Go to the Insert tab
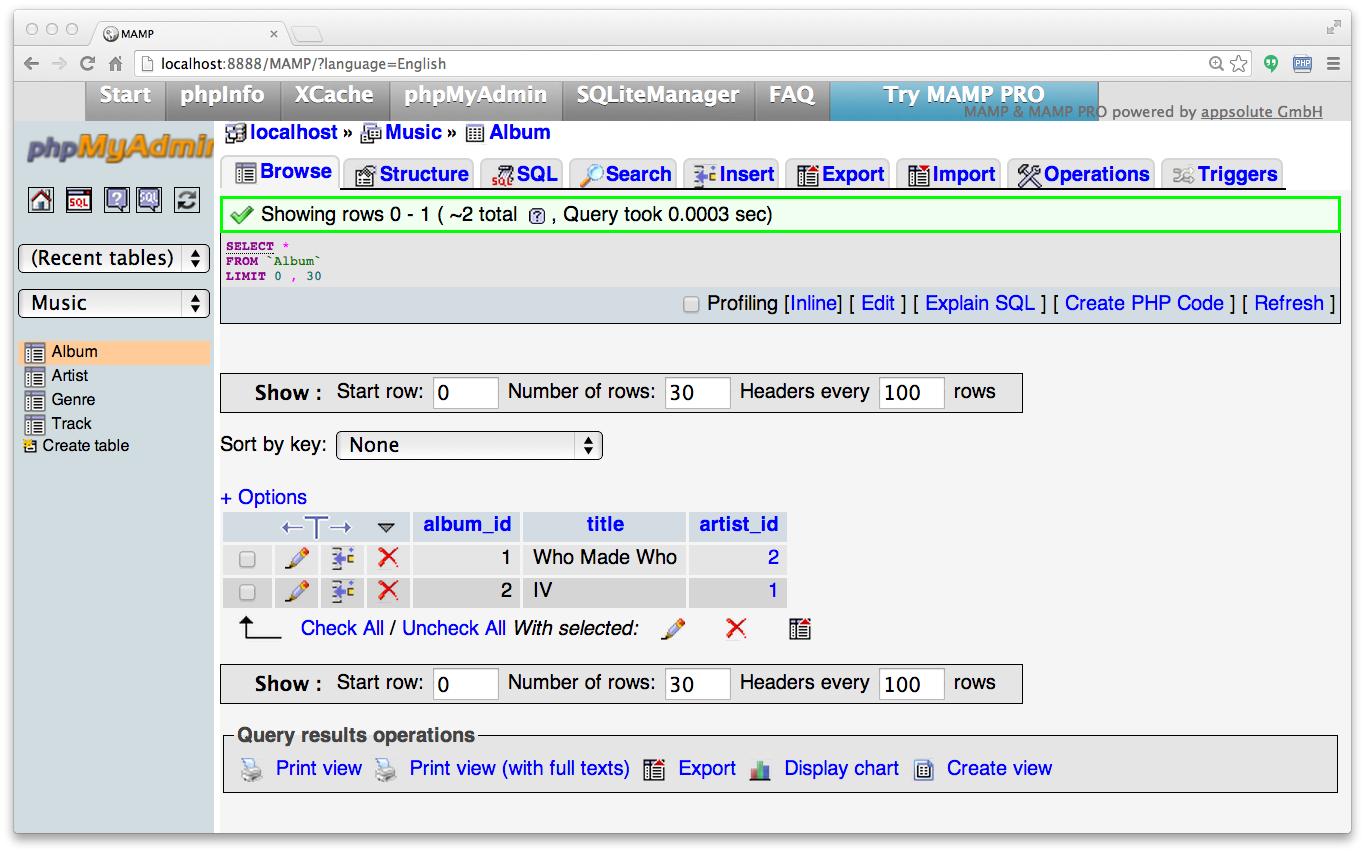The image size is (1365, 853). click(x=733, y=174)
